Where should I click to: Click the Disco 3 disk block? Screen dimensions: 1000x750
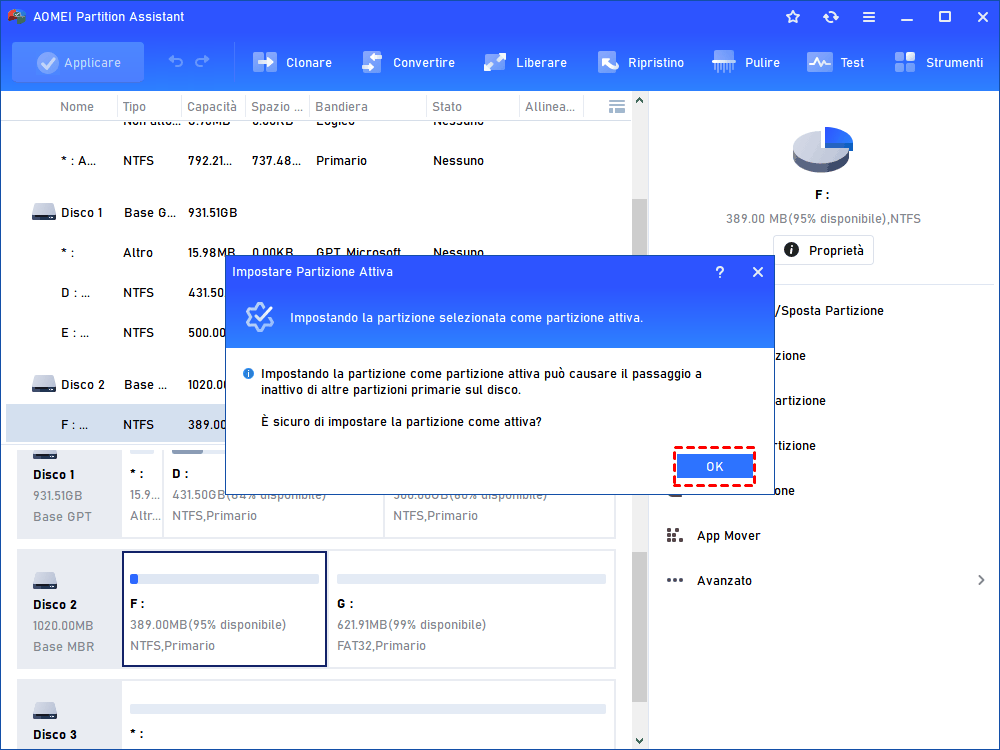(x=69, y=716)
